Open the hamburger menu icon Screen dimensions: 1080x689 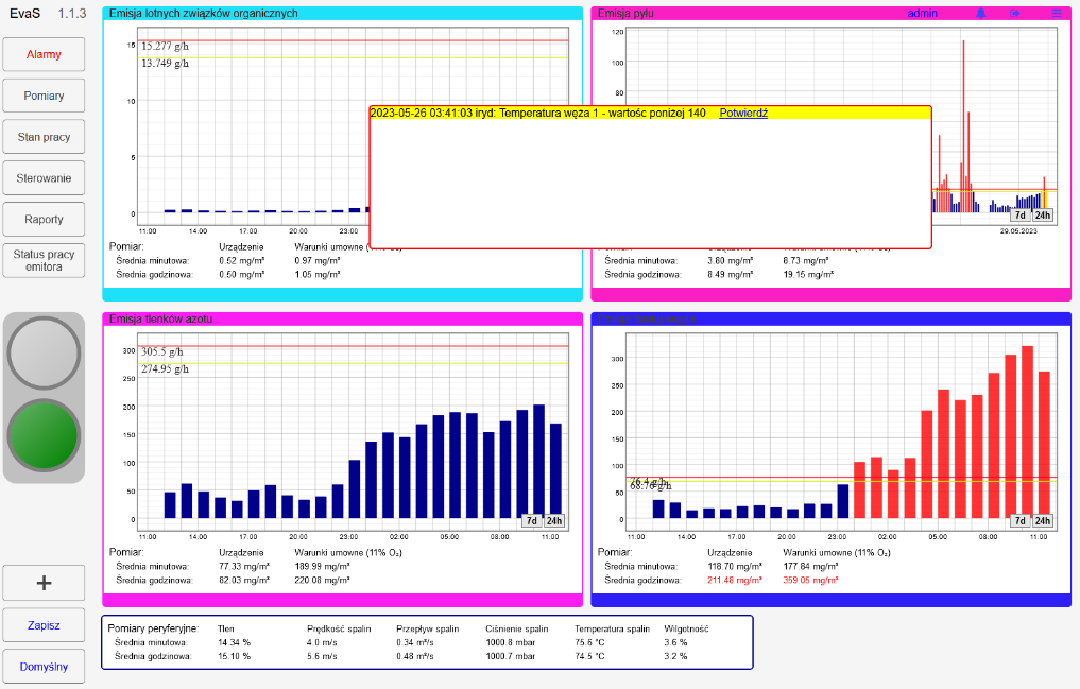(x=1057, y=13)
